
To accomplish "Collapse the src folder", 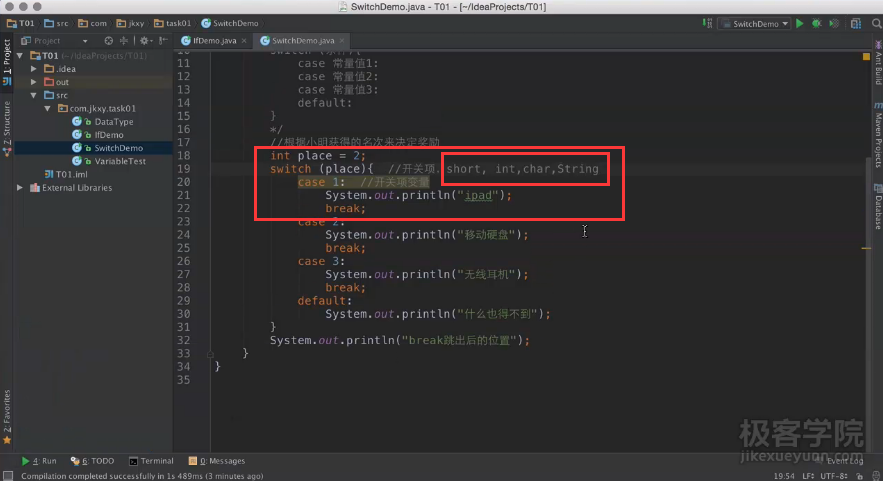I will point(34,95).
